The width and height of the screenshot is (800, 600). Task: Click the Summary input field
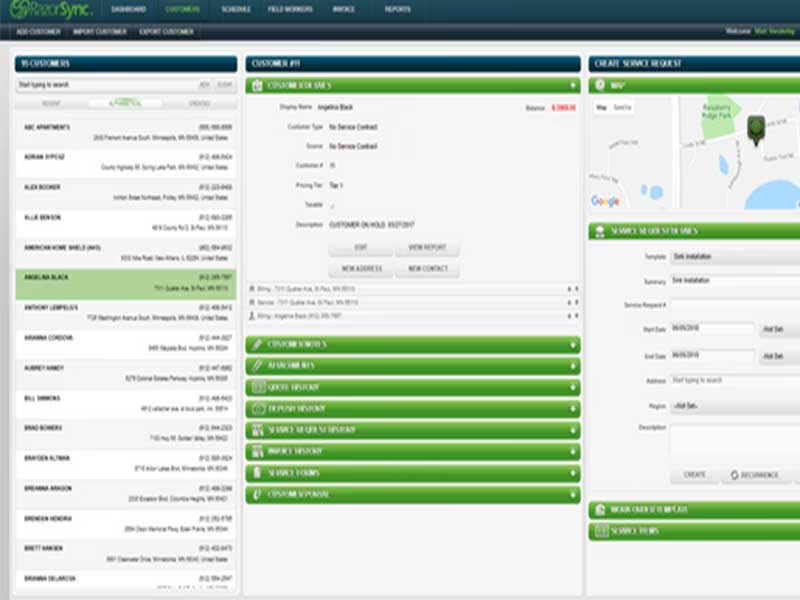coord(735,281)
